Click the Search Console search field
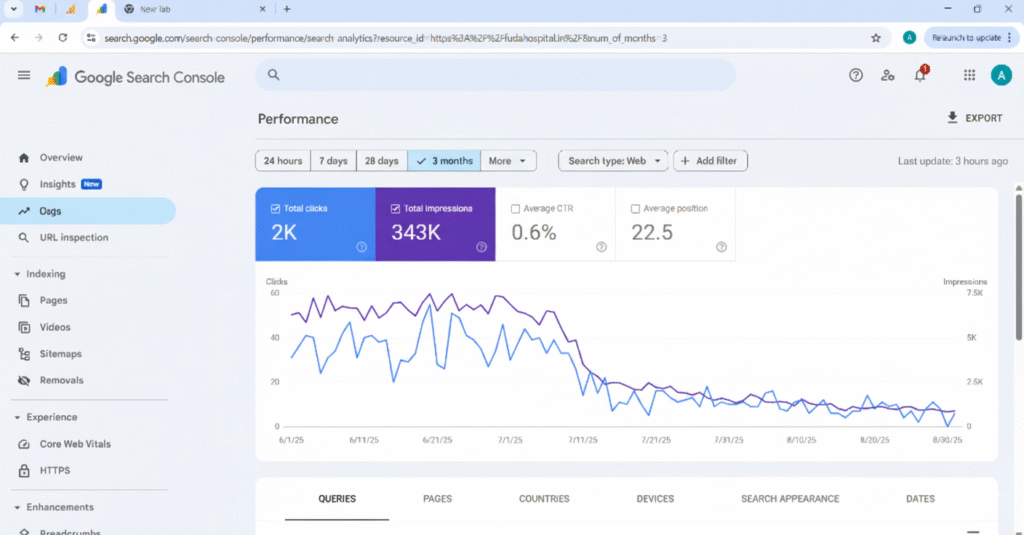The width and height of the screenshot is (1024, 535). 495,75
